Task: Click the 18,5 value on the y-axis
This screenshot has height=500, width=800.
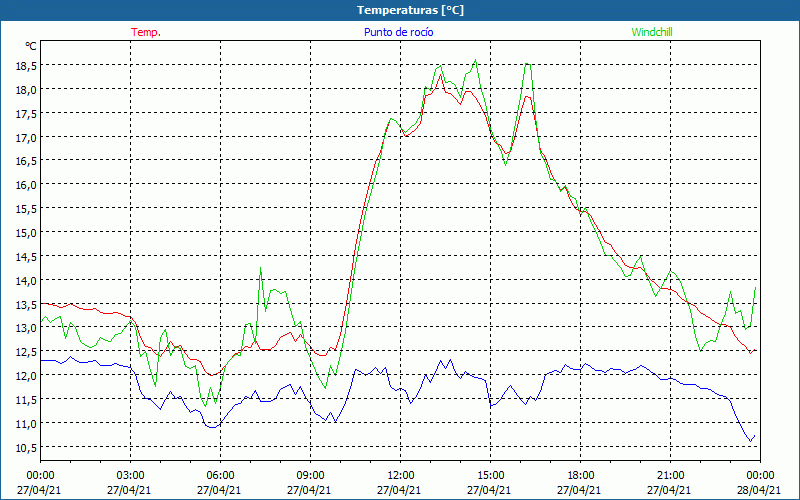Action: coord(26,65)
